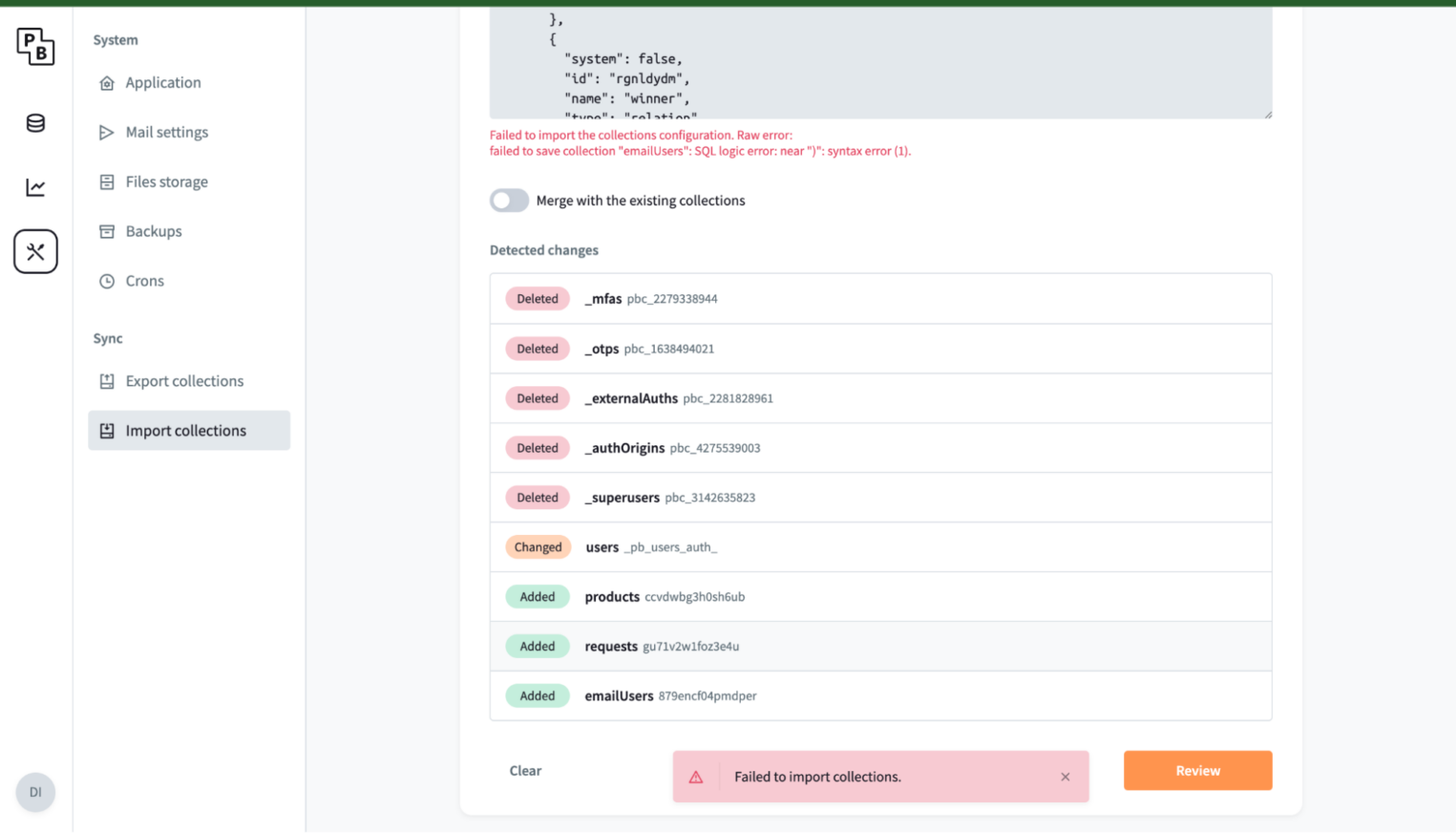Select the deleted _authOrigins row

click(880, 448)
